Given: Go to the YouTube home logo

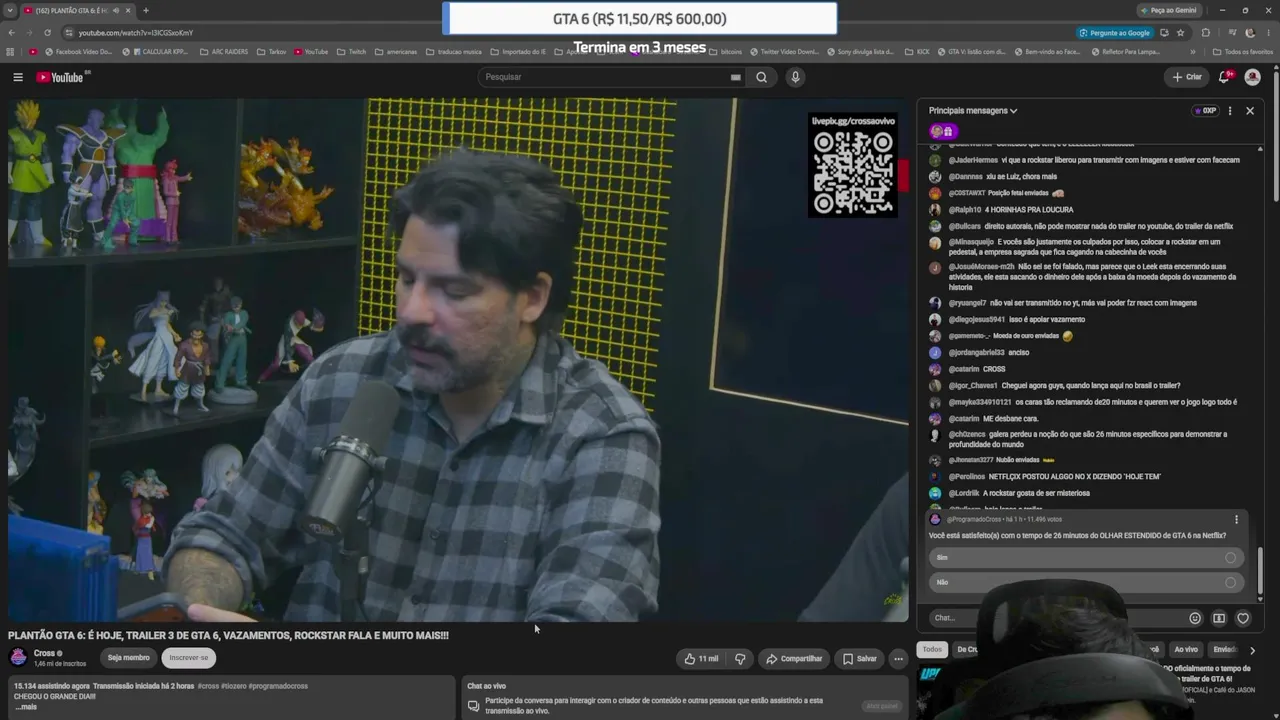Looking at the screenshot, I should tap(60, 77).
